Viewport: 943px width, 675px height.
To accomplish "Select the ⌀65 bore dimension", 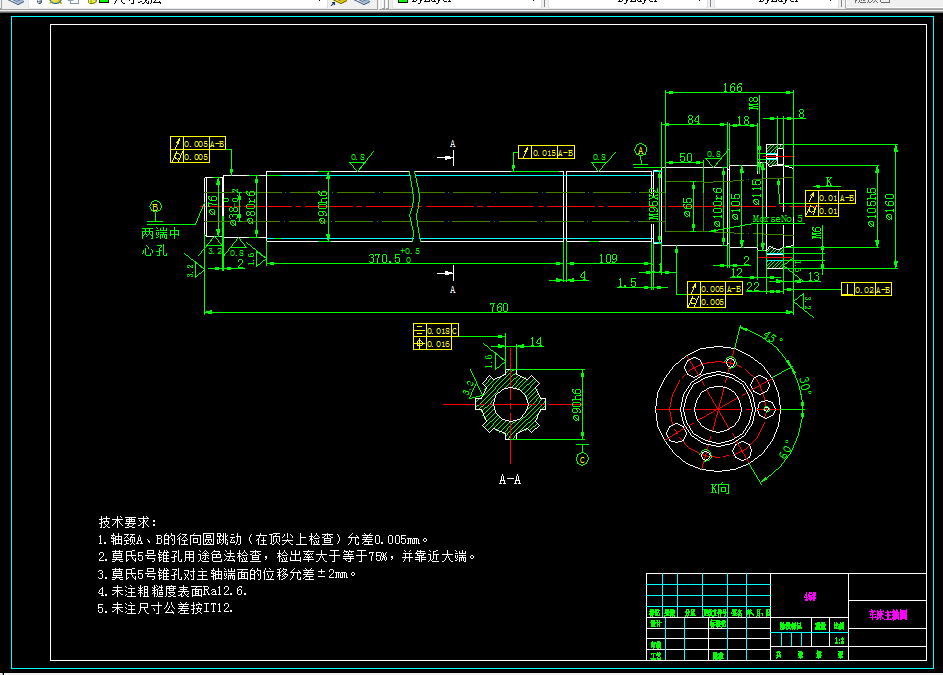I will pyautogui.click(x=688, y=207).
